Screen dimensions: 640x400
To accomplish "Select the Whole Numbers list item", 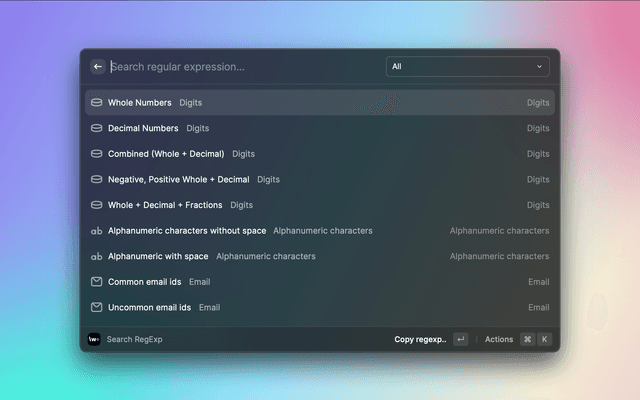I will click(x=140, y=102).
